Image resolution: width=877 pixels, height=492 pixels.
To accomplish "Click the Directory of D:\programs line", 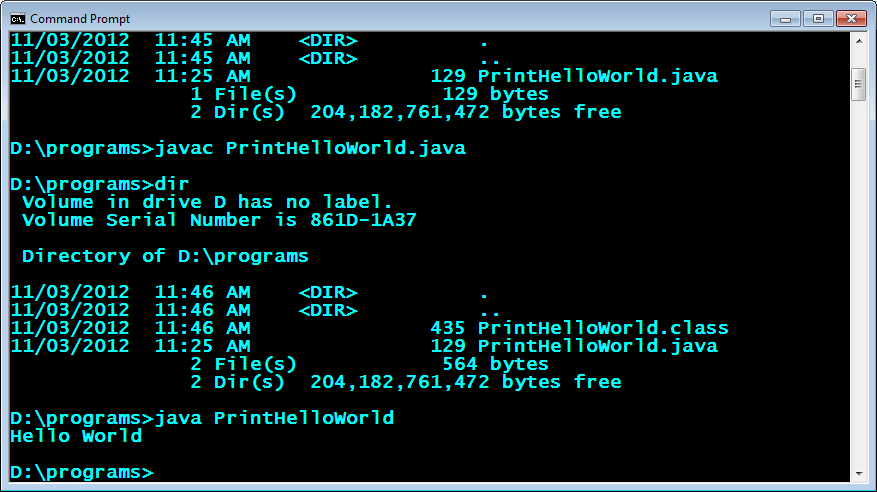I will [165, 256].
